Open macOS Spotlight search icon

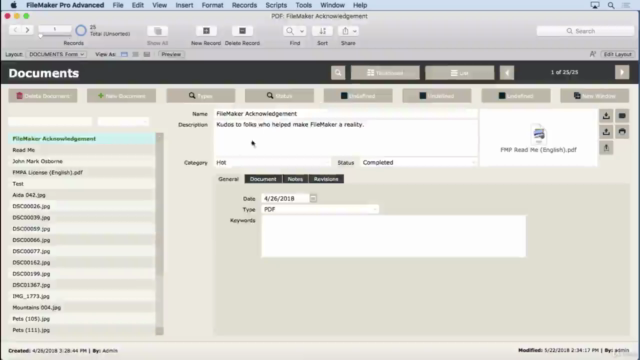click(x=611, y=5)
